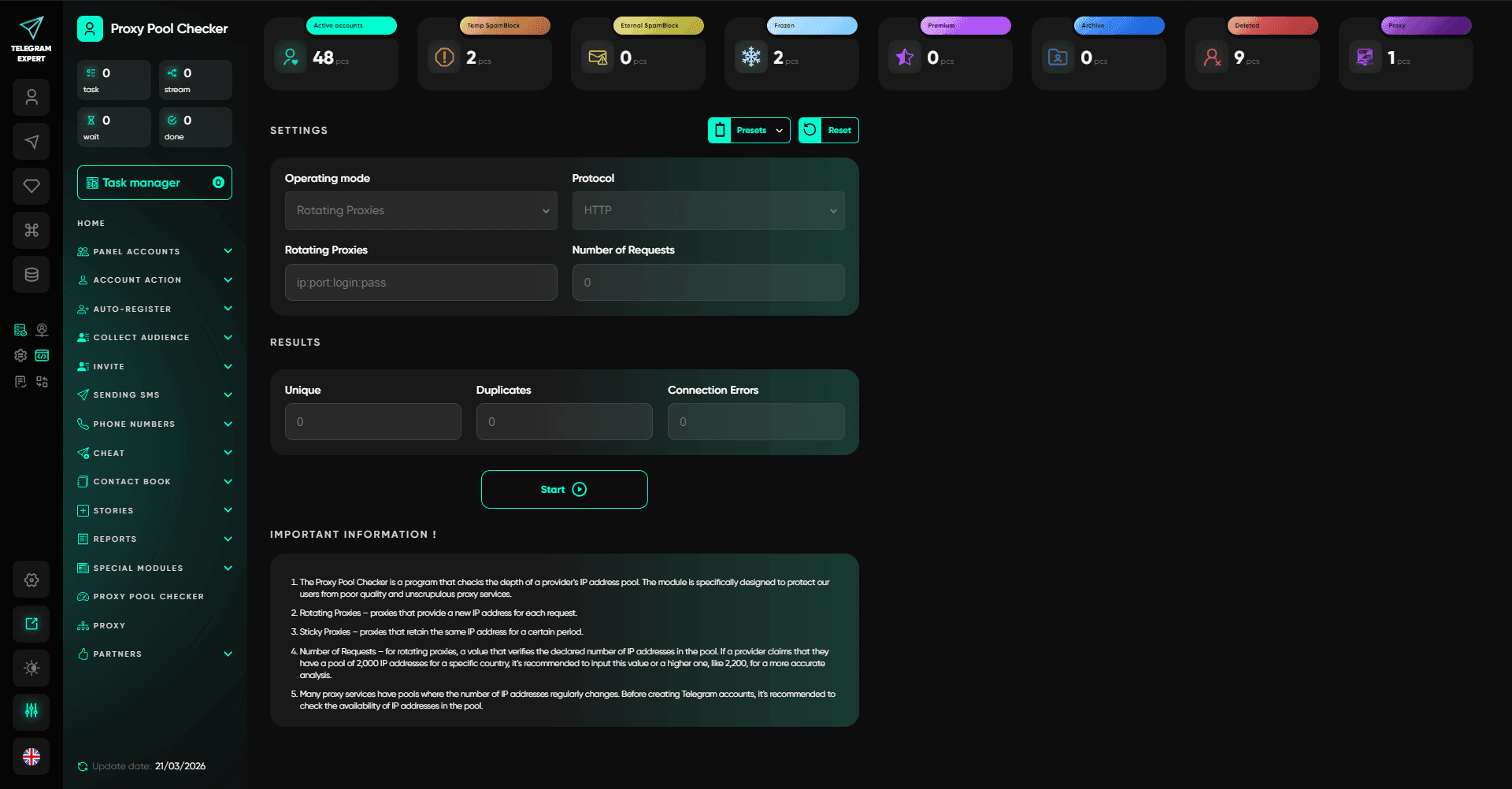The image size is (1512, 789).
Task: Expand the Special Modules menu section
Action: [x=154, y=569]
